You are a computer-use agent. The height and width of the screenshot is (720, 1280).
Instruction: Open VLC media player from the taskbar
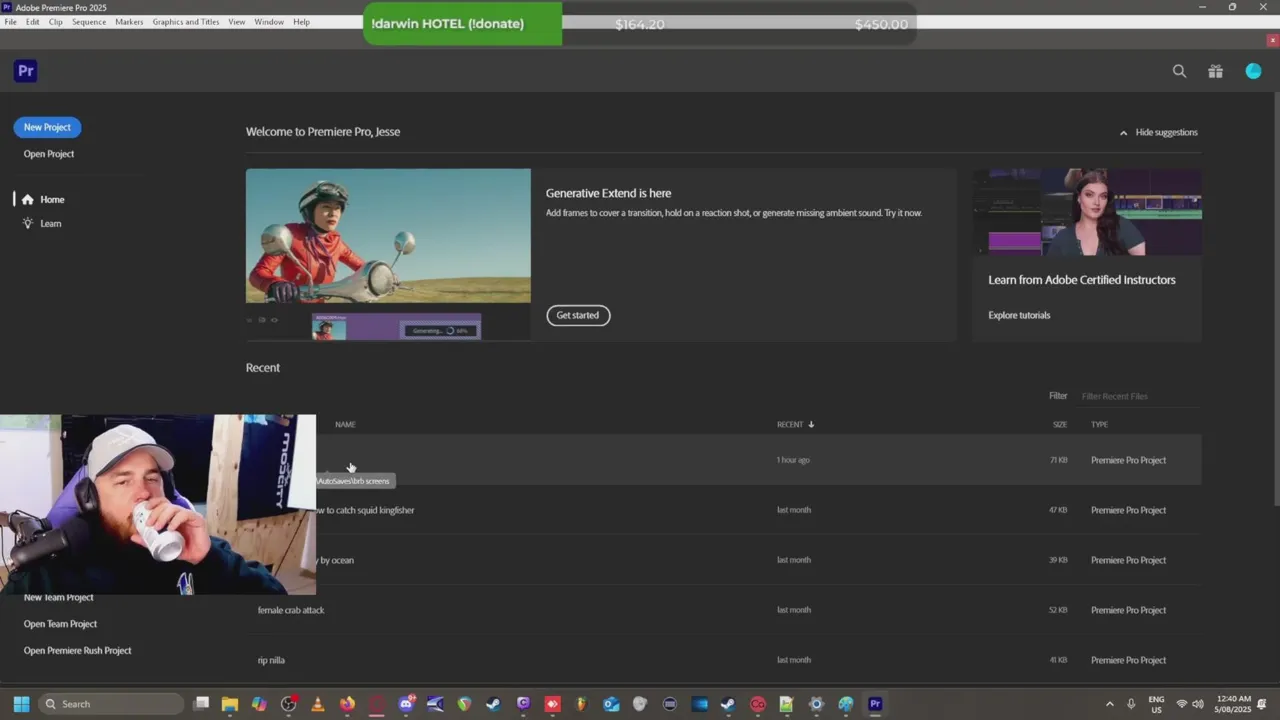click(318, 704)
